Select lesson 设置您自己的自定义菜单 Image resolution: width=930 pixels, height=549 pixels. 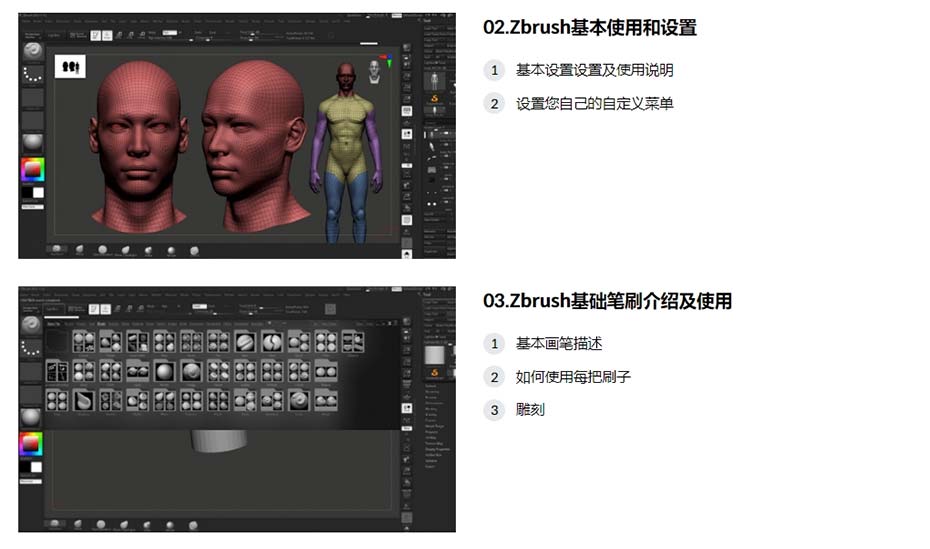(x=594, y=103)
